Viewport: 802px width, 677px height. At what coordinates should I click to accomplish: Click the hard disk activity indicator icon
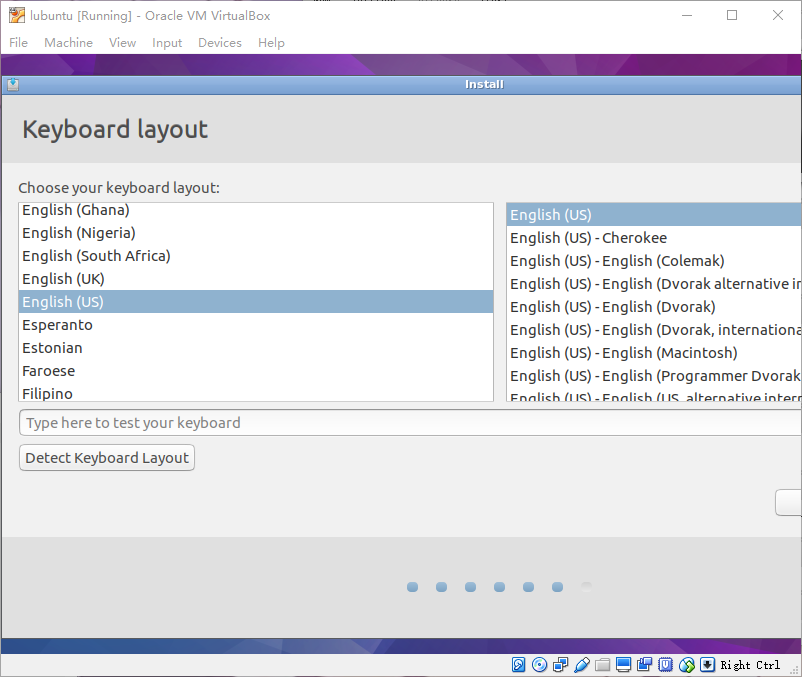click(519, 665)
